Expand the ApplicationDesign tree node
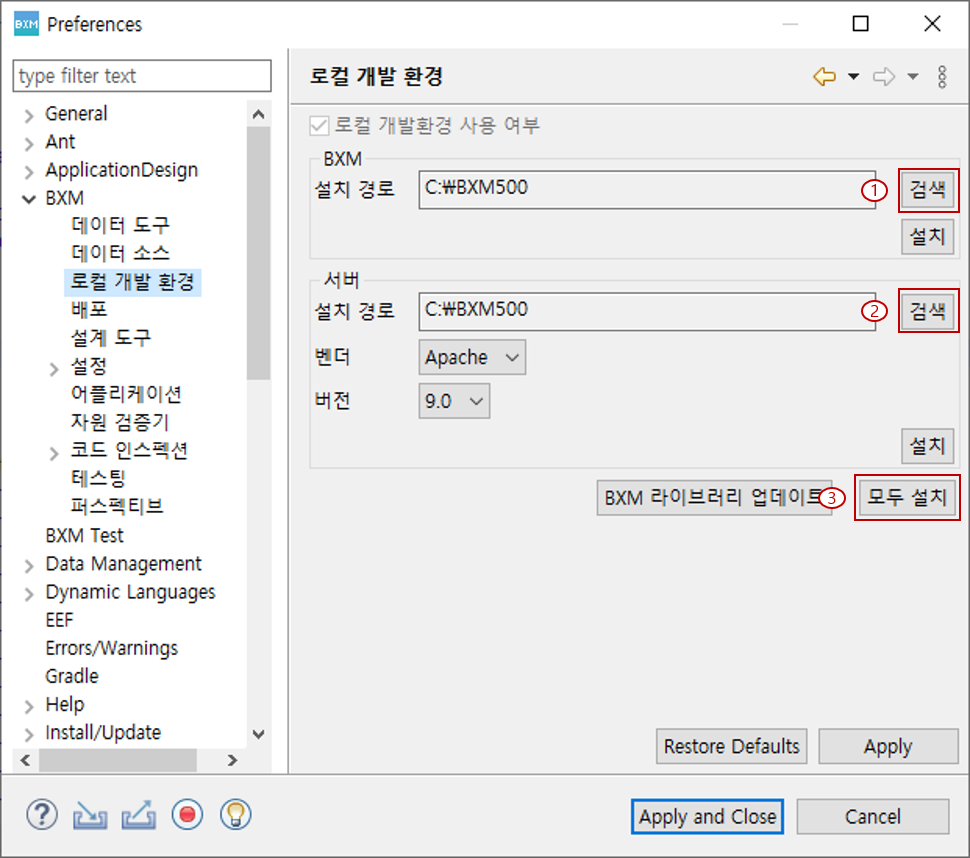The image size is (970, 858). pyautogui.click(x=28, y=171)
